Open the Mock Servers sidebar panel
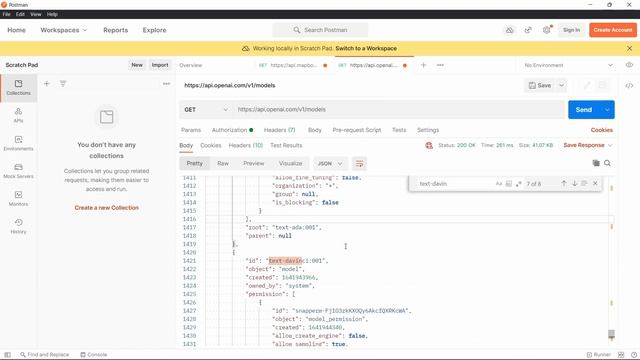This screenshot has width=640, height=360. [18, 171]
